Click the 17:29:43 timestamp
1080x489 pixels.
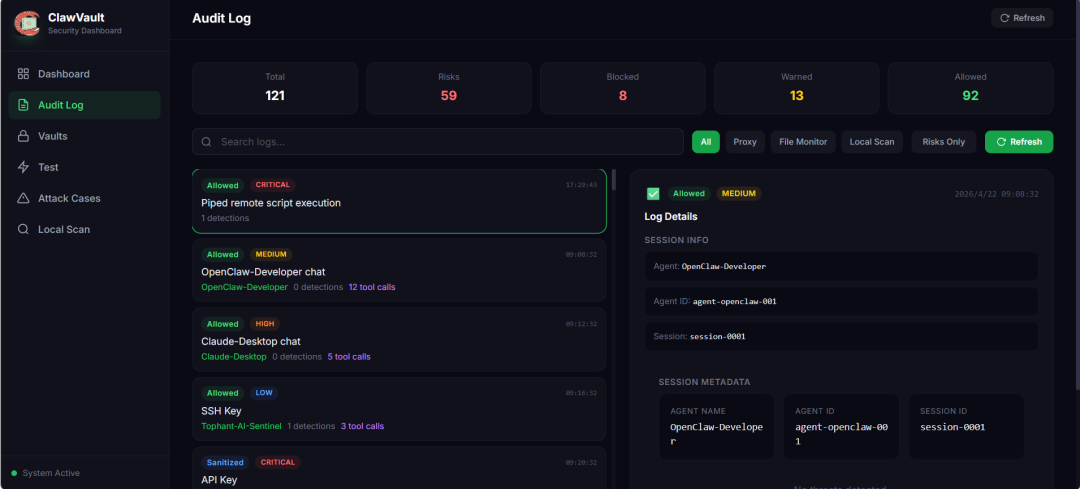pyautogui.click(x=581, y=185)
